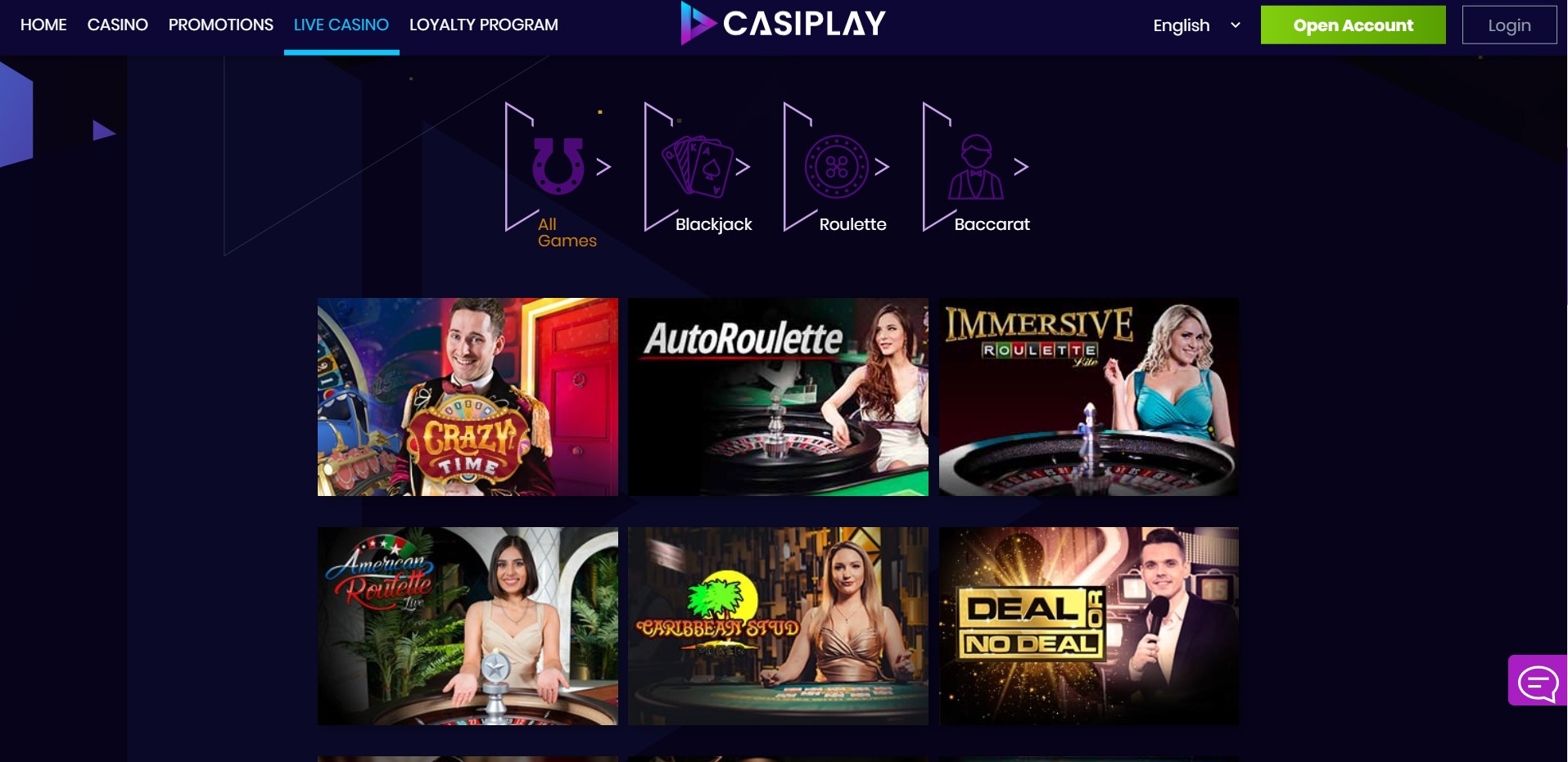This screenshot has width=1568, height=762.
Task: Open the Deal or No Deal game
Action: 1088,626
